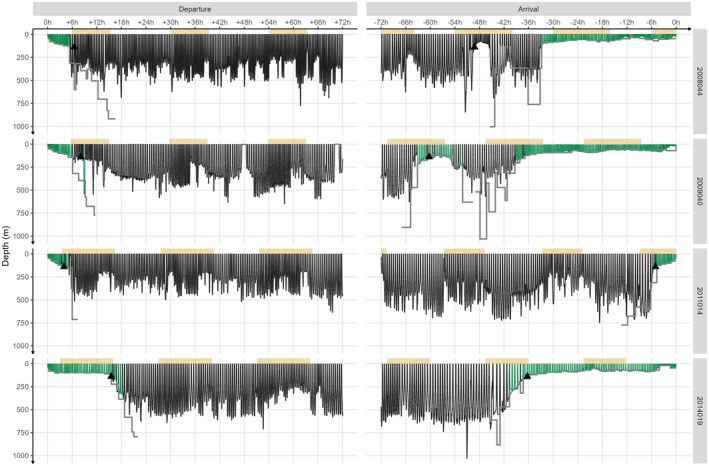
Task: Click the 1000 depth label in 2014019 row
Action: [22, 456]
